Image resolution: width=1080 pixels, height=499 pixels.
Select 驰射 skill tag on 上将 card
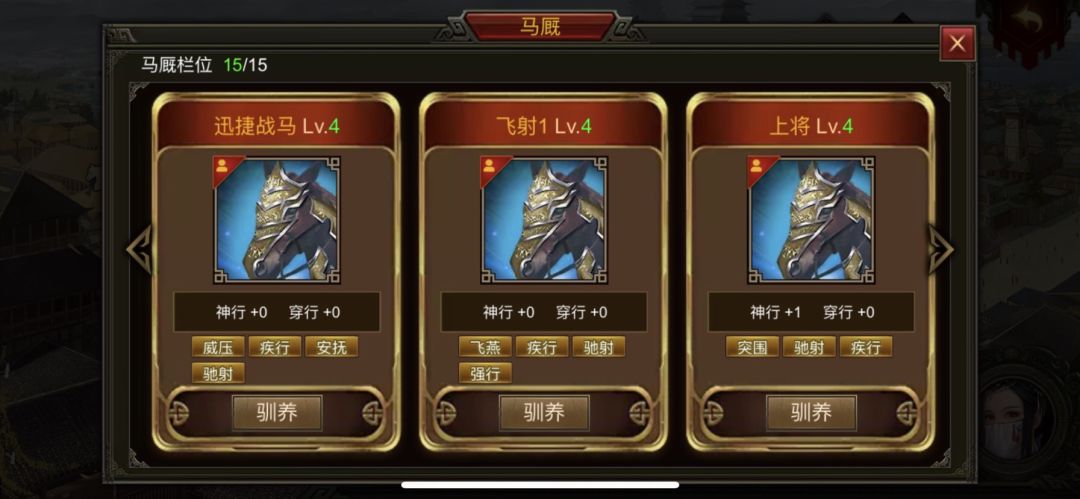click(809, 347)
